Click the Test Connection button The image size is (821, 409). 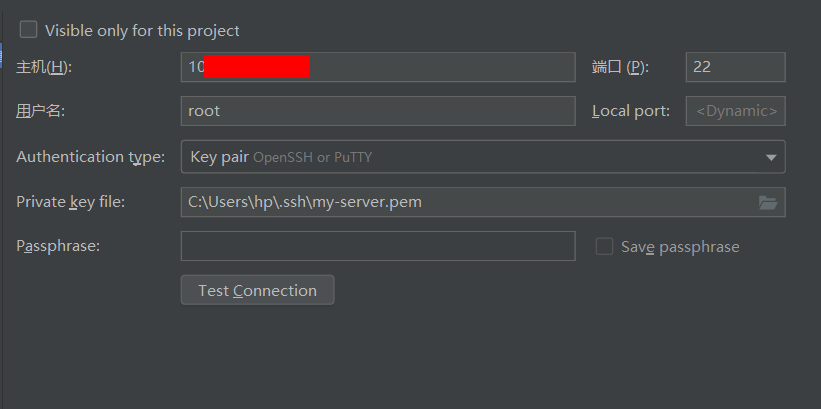pos(258,290)
